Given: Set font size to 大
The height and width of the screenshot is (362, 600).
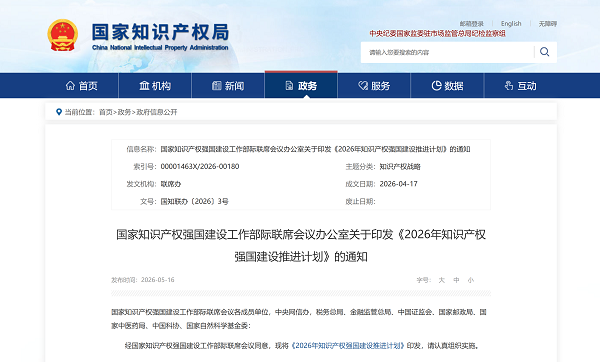Looking at the screenshot, I should coord(442,280).
